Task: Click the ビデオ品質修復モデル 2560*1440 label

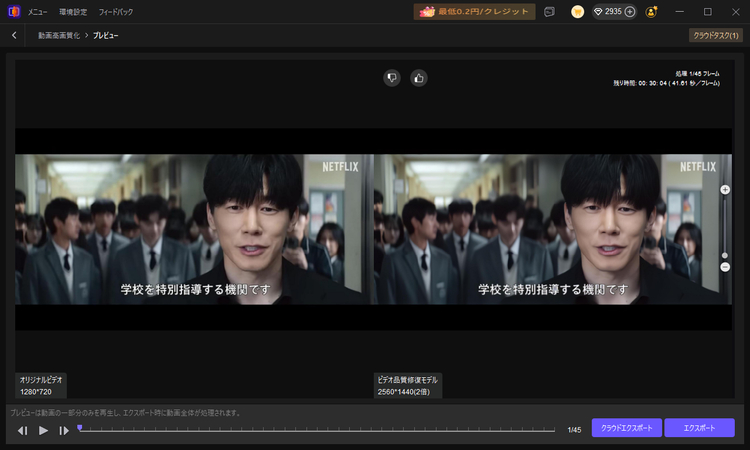Action: pos(408,385)
